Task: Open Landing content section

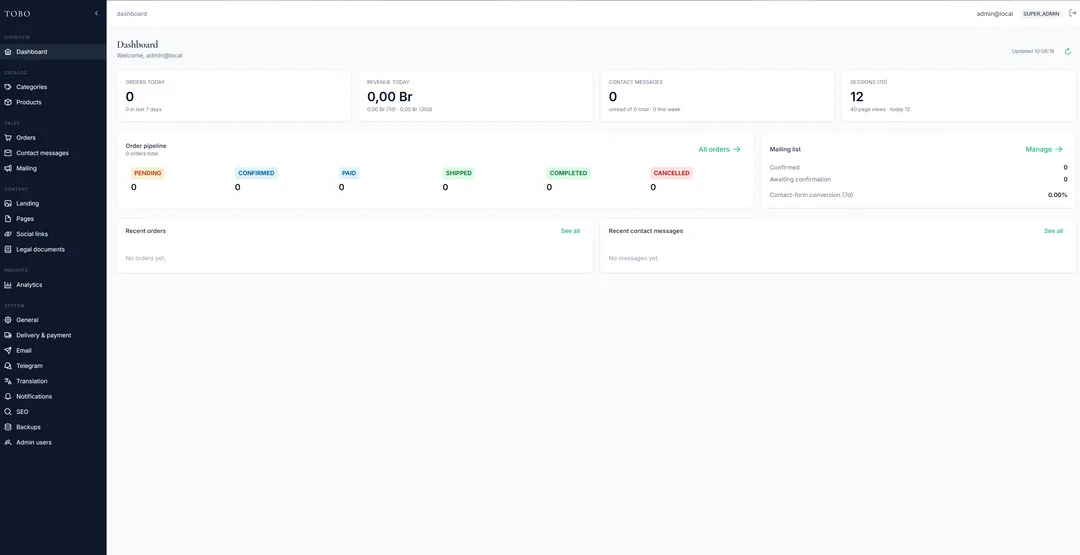Action: [x=53, y=203]
